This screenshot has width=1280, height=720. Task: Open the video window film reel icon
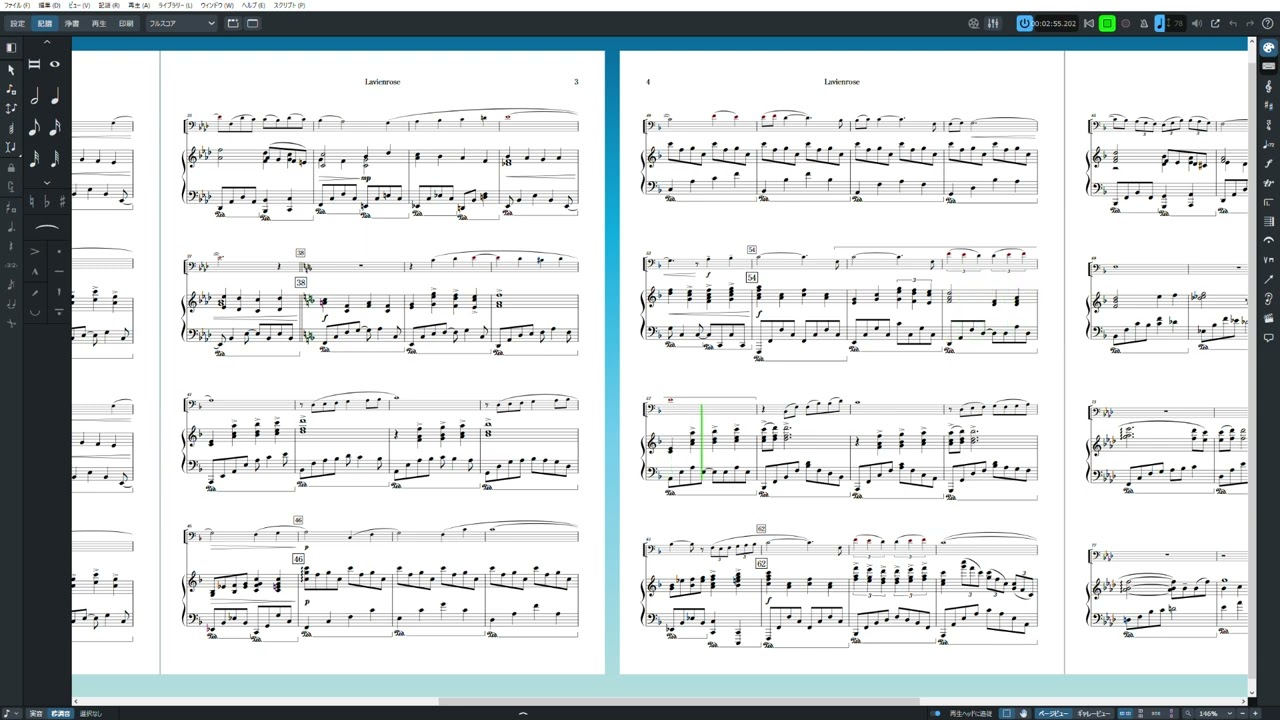[974, 23]
